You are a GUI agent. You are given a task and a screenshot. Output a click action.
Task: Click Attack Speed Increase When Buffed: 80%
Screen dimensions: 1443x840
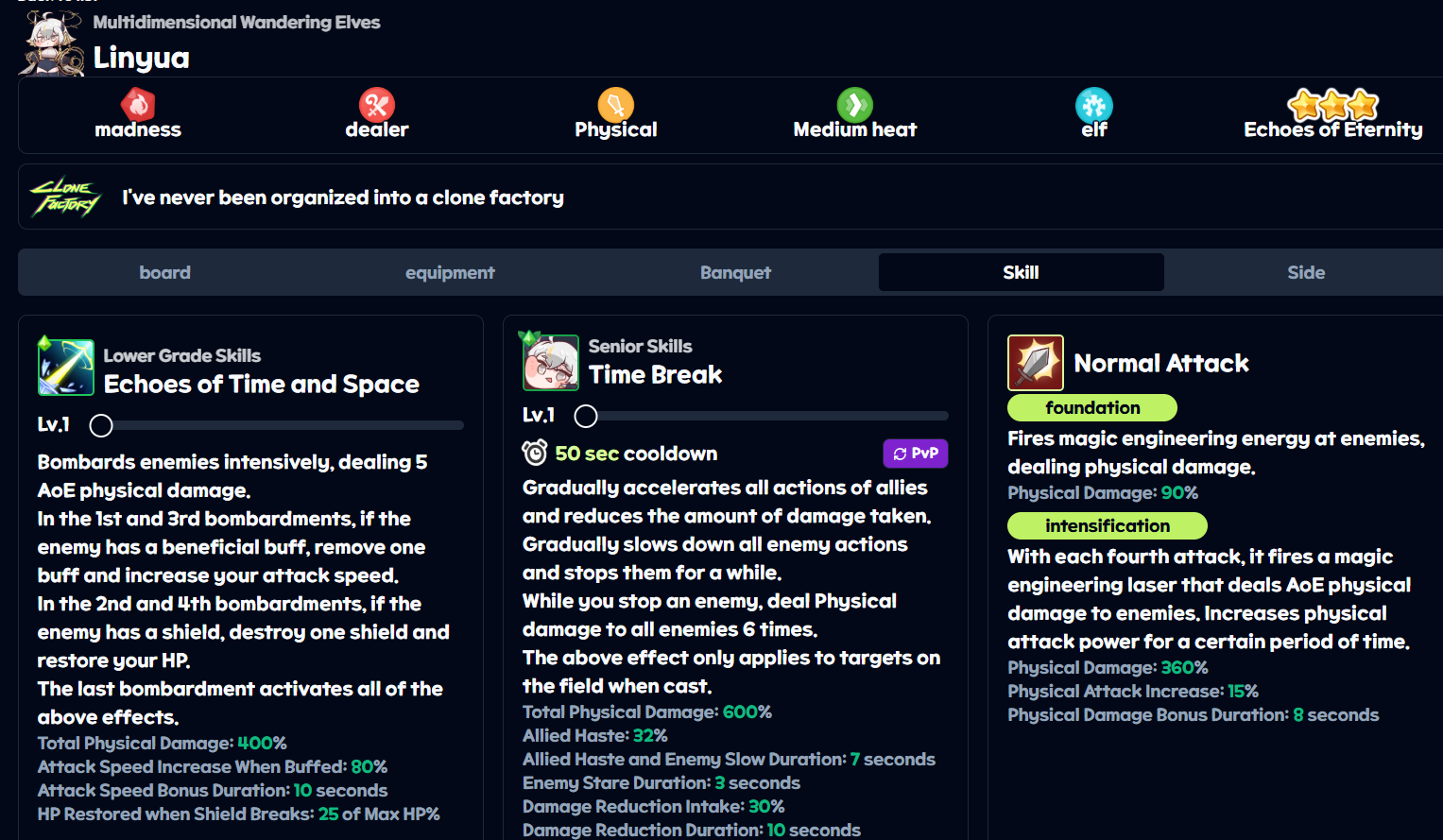pyautogui.click(x=213, y=767)
